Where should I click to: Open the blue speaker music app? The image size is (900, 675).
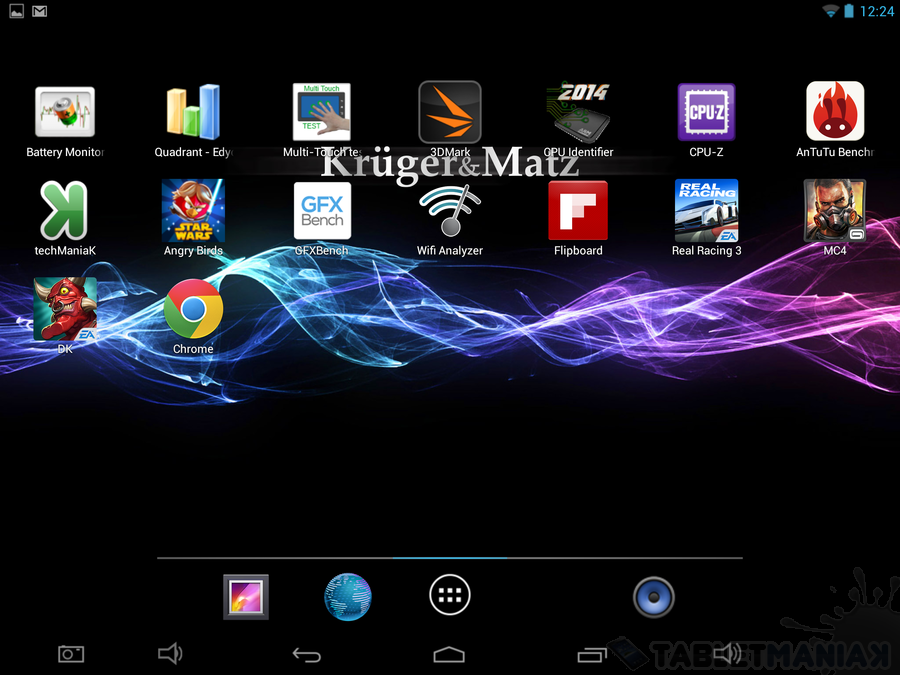coord(654,597)
